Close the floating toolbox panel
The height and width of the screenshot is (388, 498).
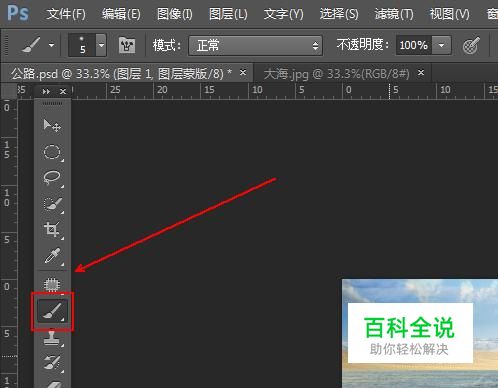point(63,91)
